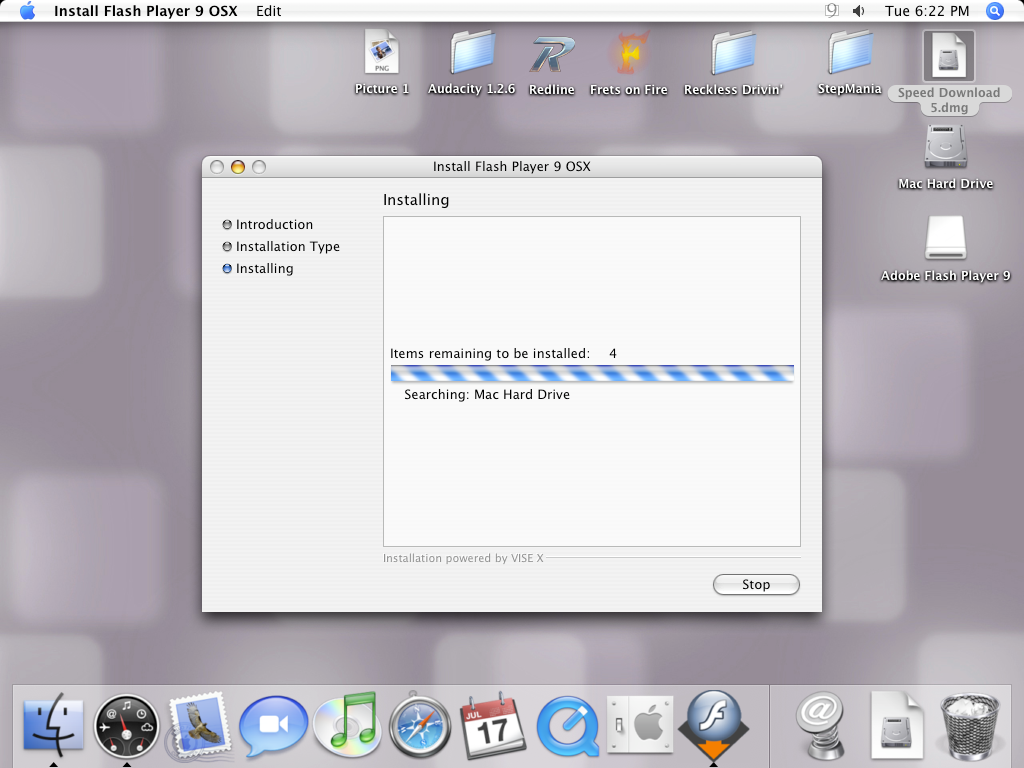Open iCal from the Dock
This screenshot has height=768, width=1024.
pos(493,726)
